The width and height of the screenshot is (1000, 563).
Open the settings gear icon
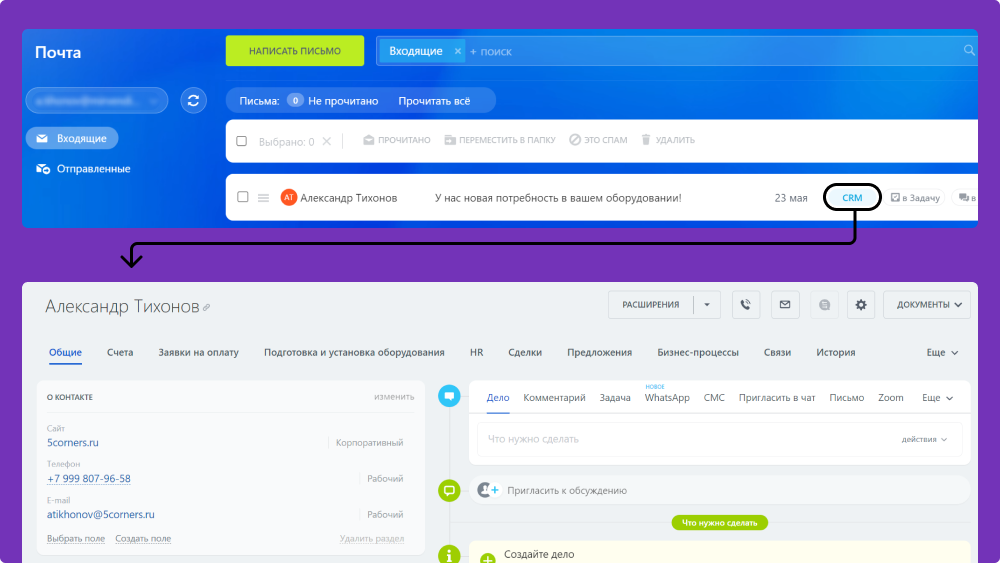(x=862, y=305)
